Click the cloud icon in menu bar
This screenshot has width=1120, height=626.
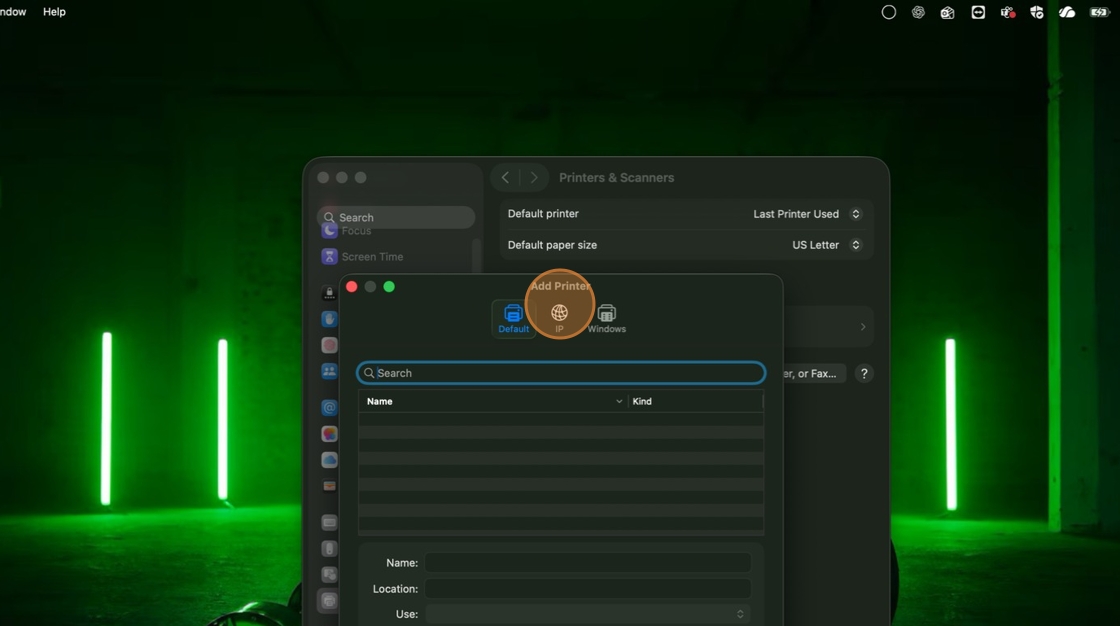pos(1067,12)
